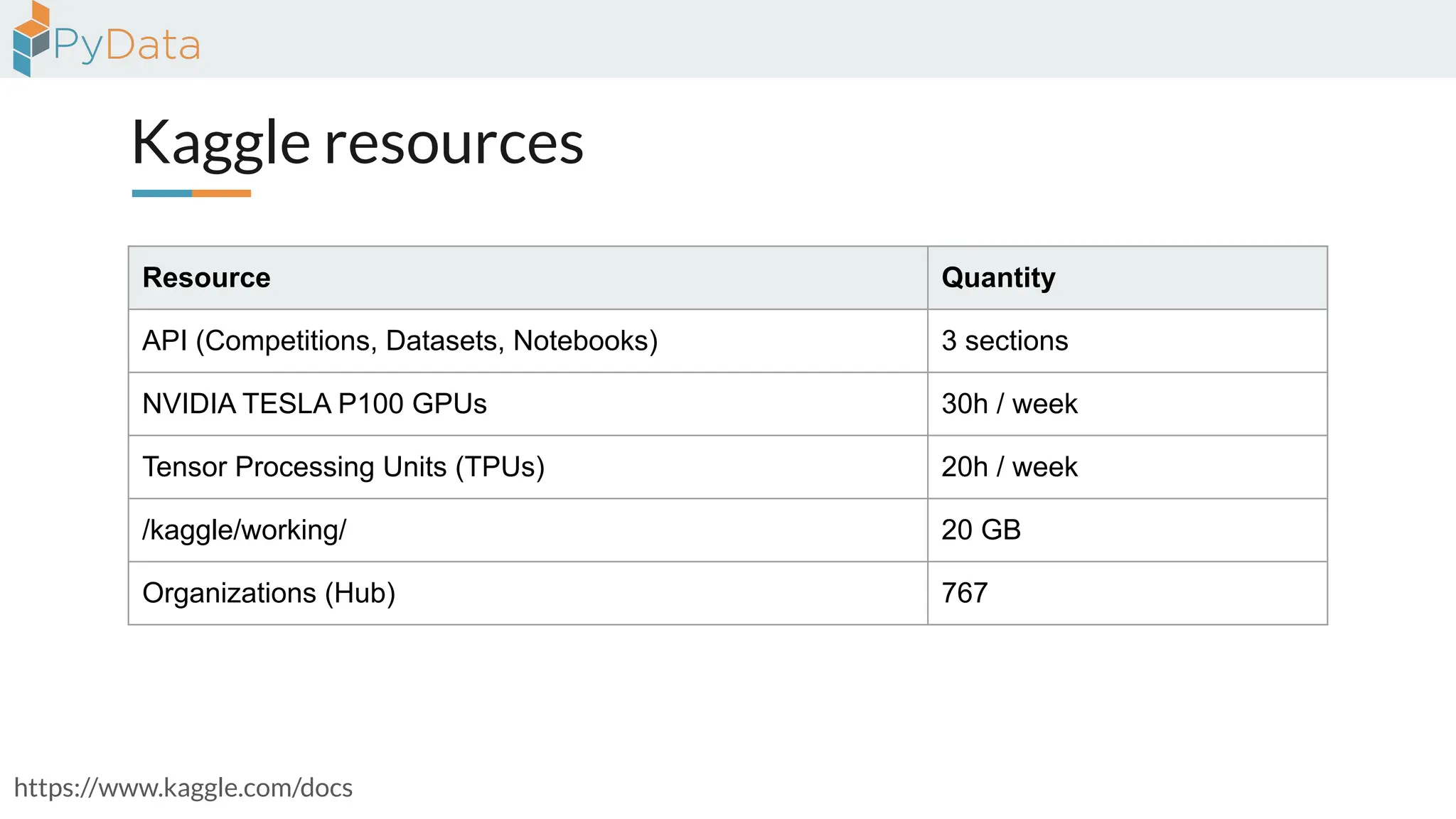Click the PyData logo icon
The width and height of the screenshot is (1456, 819).
(x=31, y=39)
